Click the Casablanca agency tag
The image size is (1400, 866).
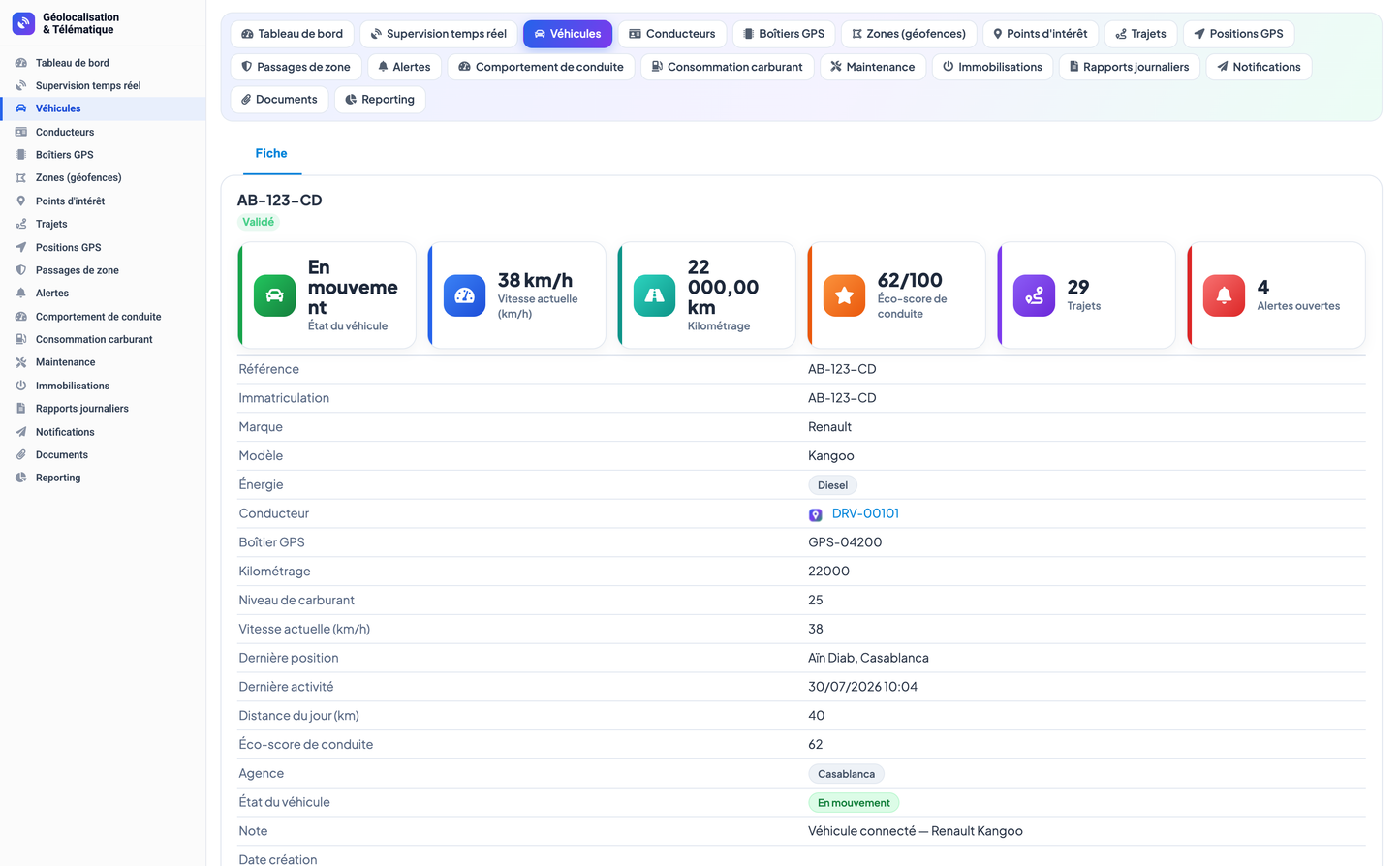tap(846, 774)
